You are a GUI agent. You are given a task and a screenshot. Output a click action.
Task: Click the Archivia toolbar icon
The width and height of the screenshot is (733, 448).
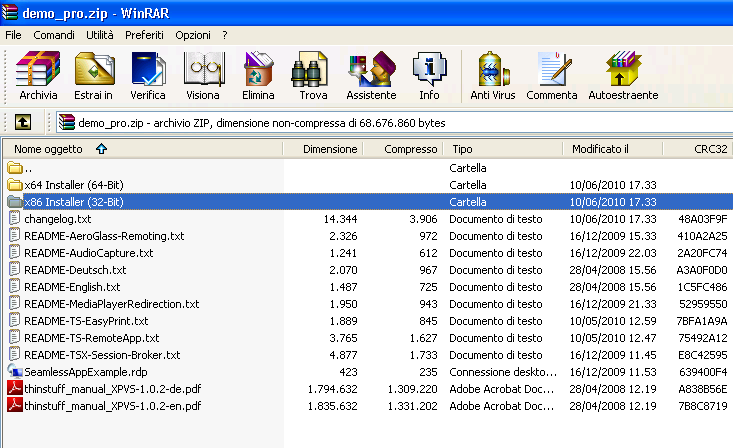pyautogui.click(x=38, y=69)
